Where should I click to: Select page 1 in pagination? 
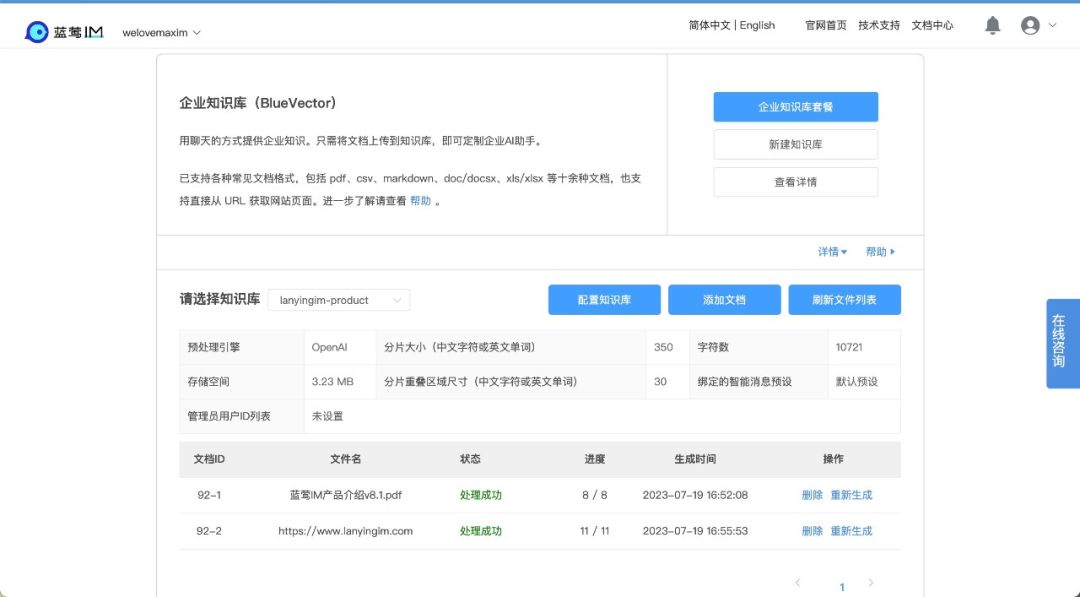842,587
